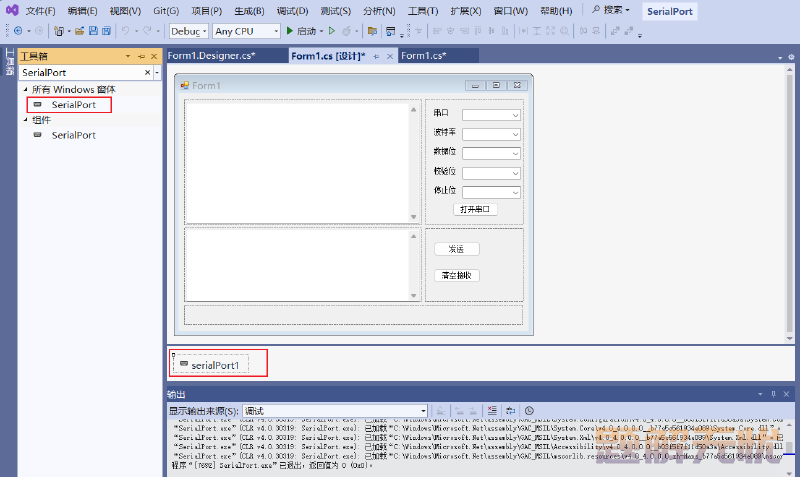
Task: Select the 清空接收 button on form
Action: click(457, 275)
